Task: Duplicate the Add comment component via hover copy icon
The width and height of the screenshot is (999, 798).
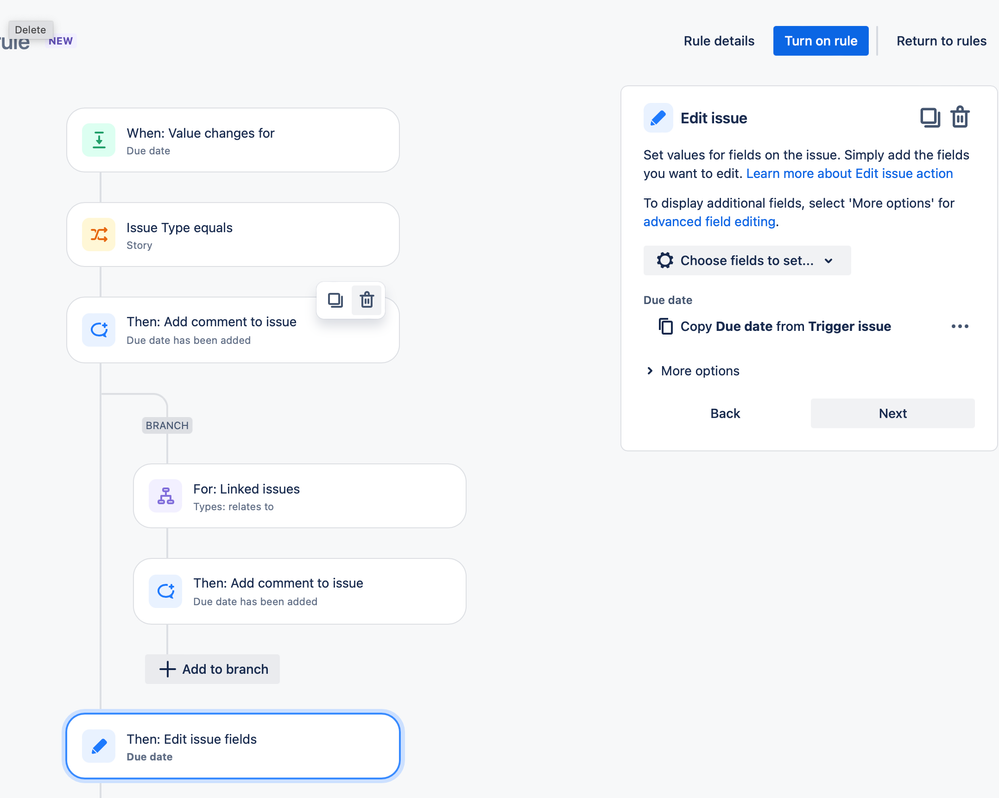Action: 335,300
